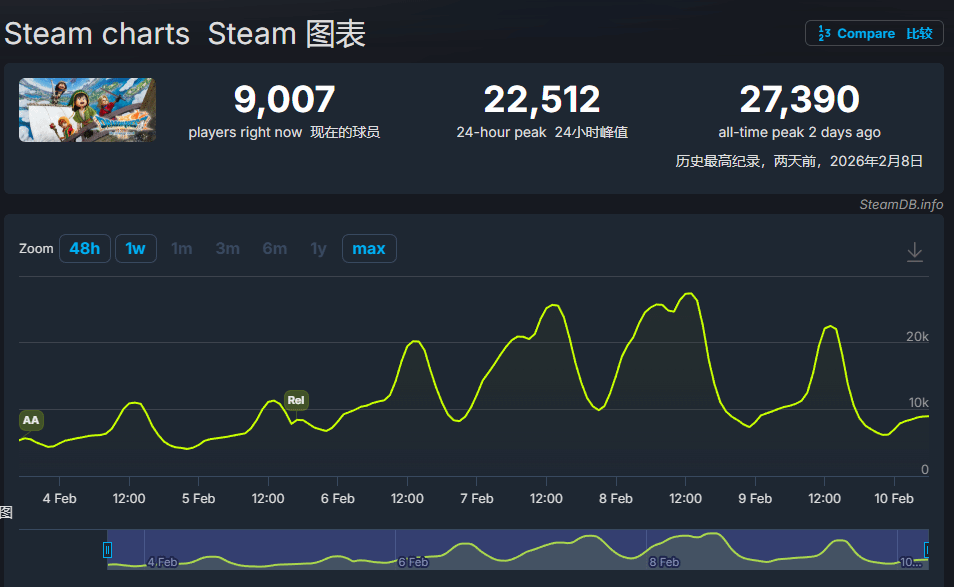Switch chart zoom to max
Screen dimensions: 954x587
click(x=369, y=248)
